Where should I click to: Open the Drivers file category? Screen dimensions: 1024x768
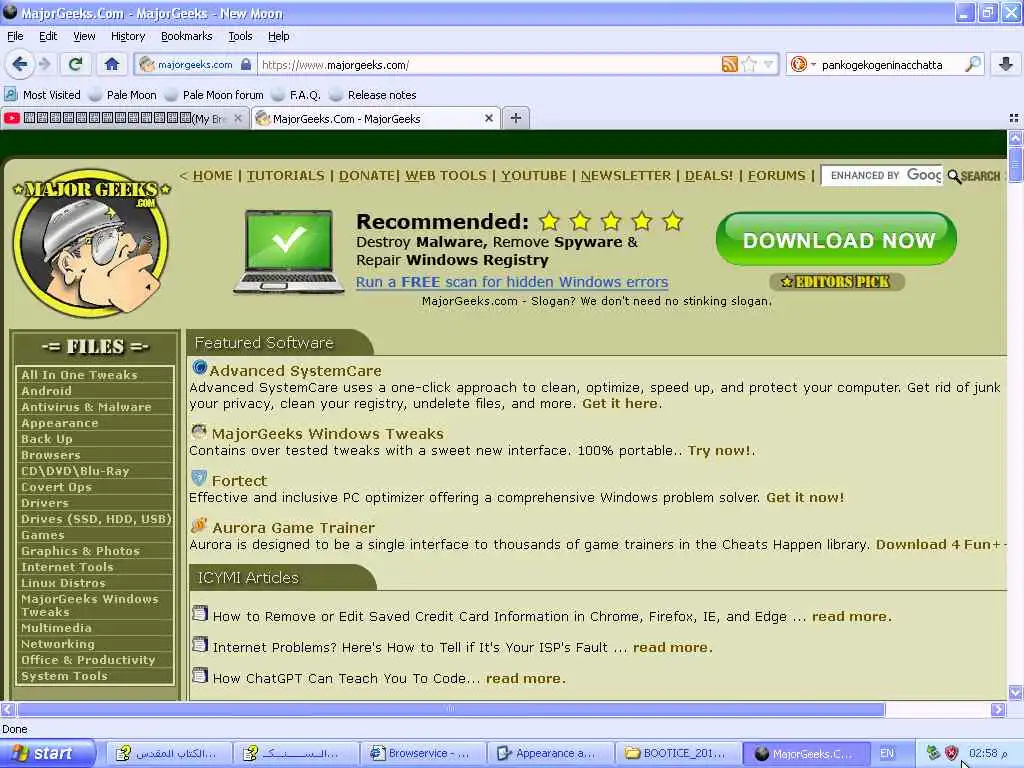44,503
